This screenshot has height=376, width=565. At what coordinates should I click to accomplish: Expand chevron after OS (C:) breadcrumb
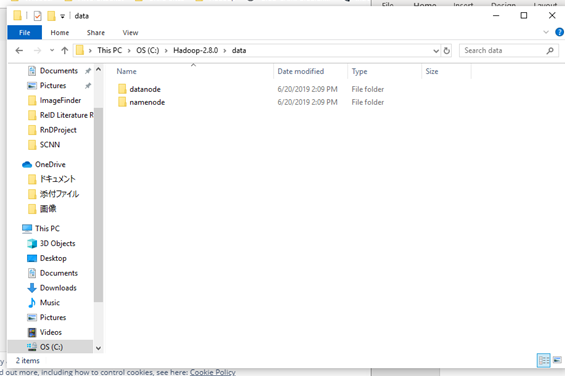pyautogui.click(x=166, y=50)
